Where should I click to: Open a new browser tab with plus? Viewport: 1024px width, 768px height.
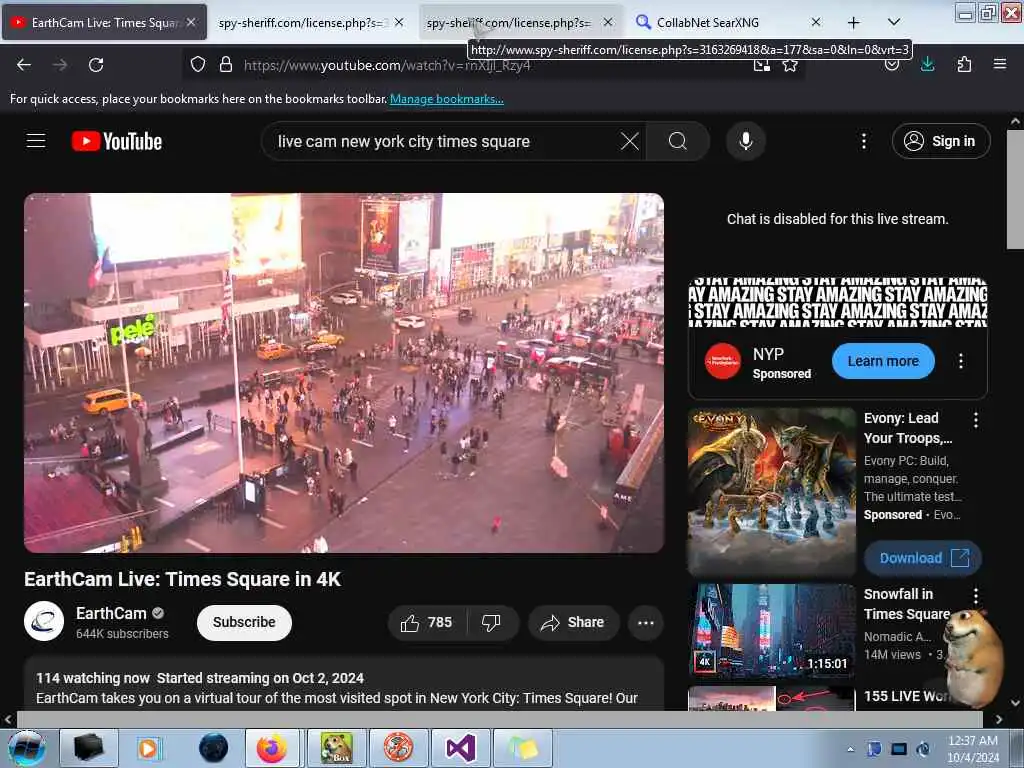(854, 22)
